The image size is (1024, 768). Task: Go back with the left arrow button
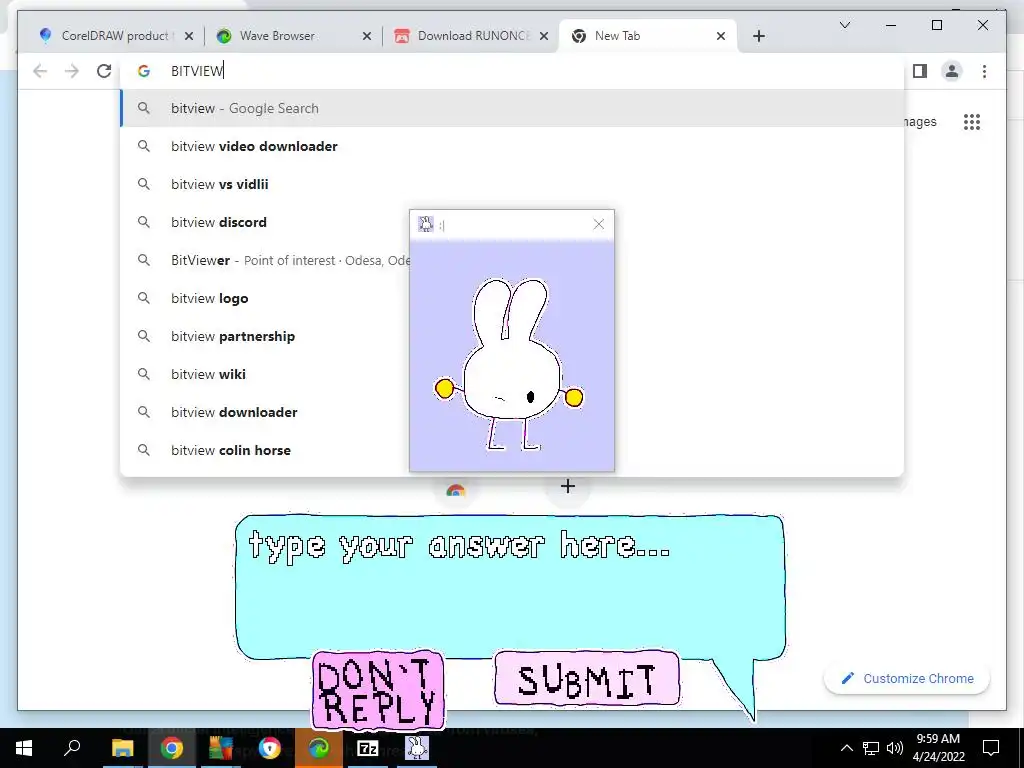(40, 71)
